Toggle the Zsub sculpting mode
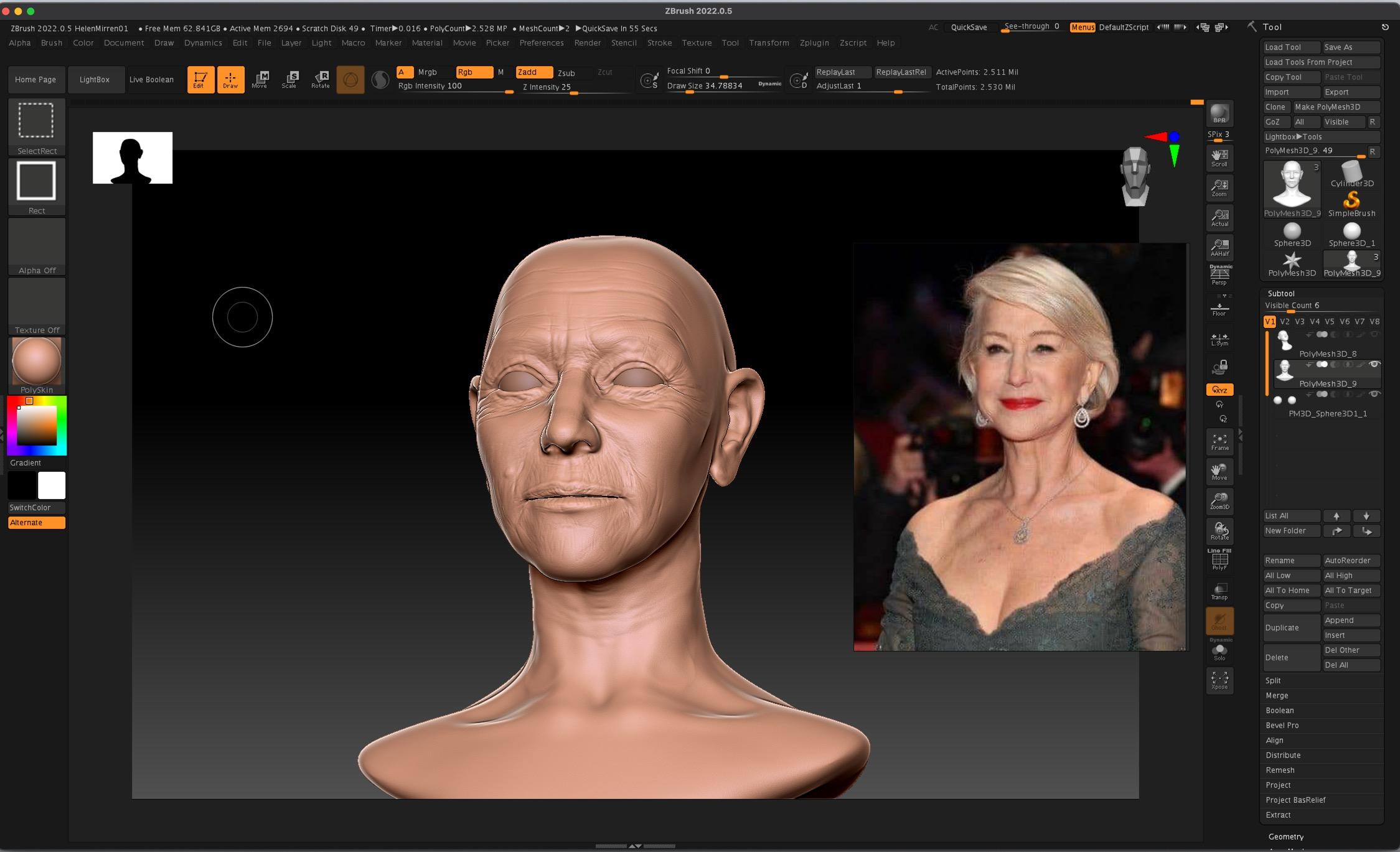 (x=566, y=73)
